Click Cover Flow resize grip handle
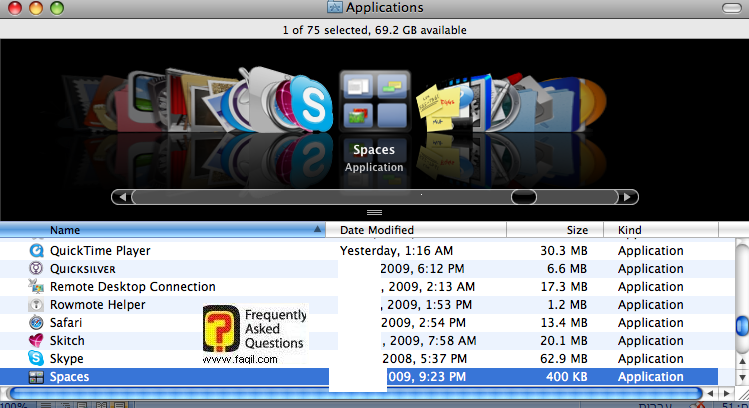 click(374, 213)
